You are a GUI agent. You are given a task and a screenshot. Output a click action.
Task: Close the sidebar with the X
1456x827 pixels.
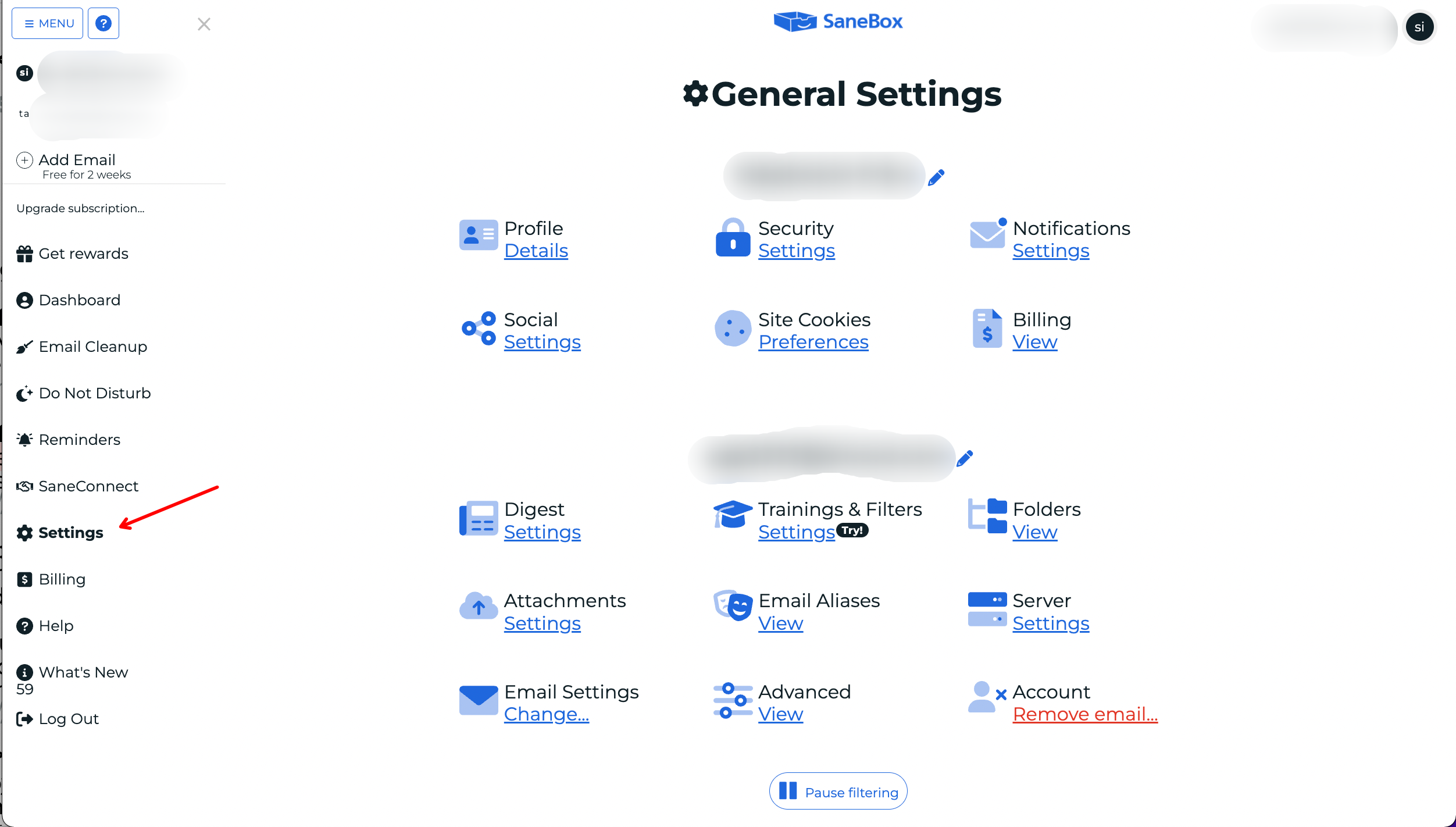click(x=204, y=24)
